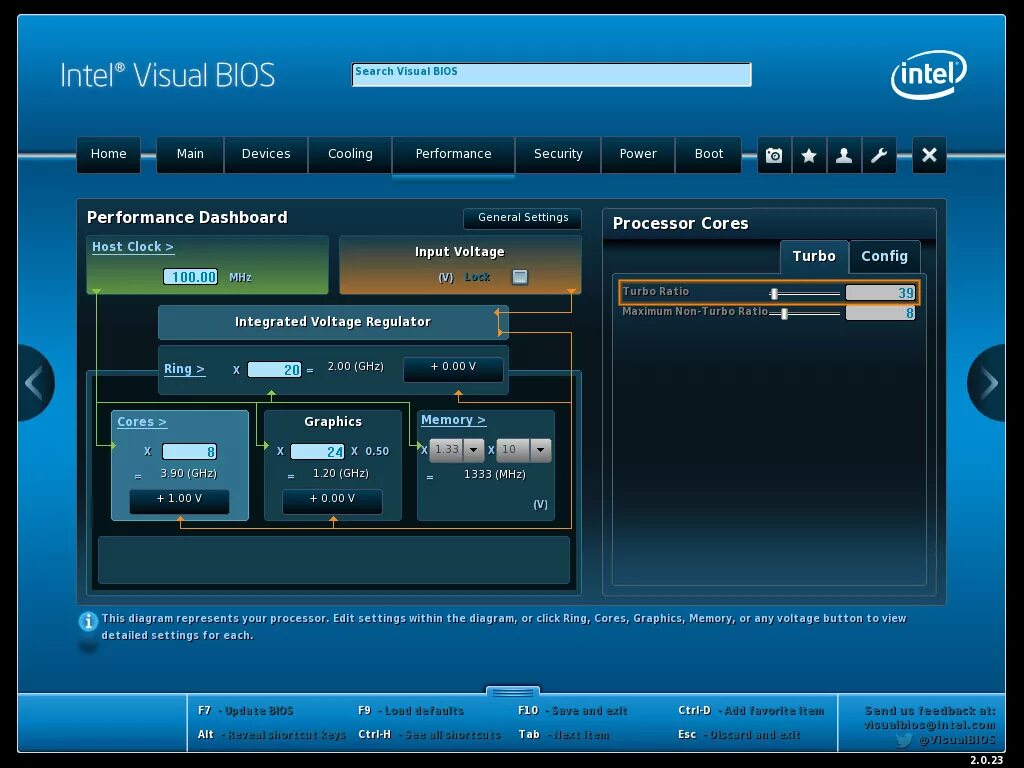Open the Memory settings link

[453, 420]
